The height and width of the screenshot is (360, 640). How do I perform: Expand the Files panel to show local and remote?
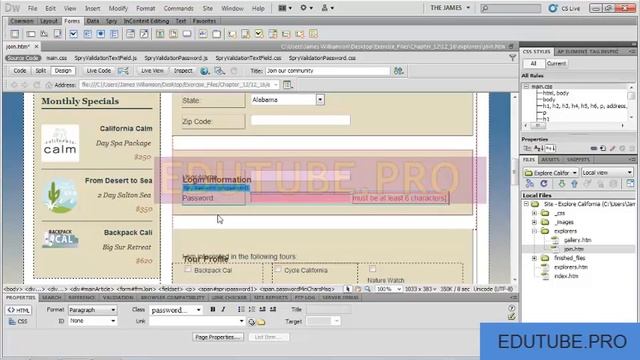coord(630,184)
